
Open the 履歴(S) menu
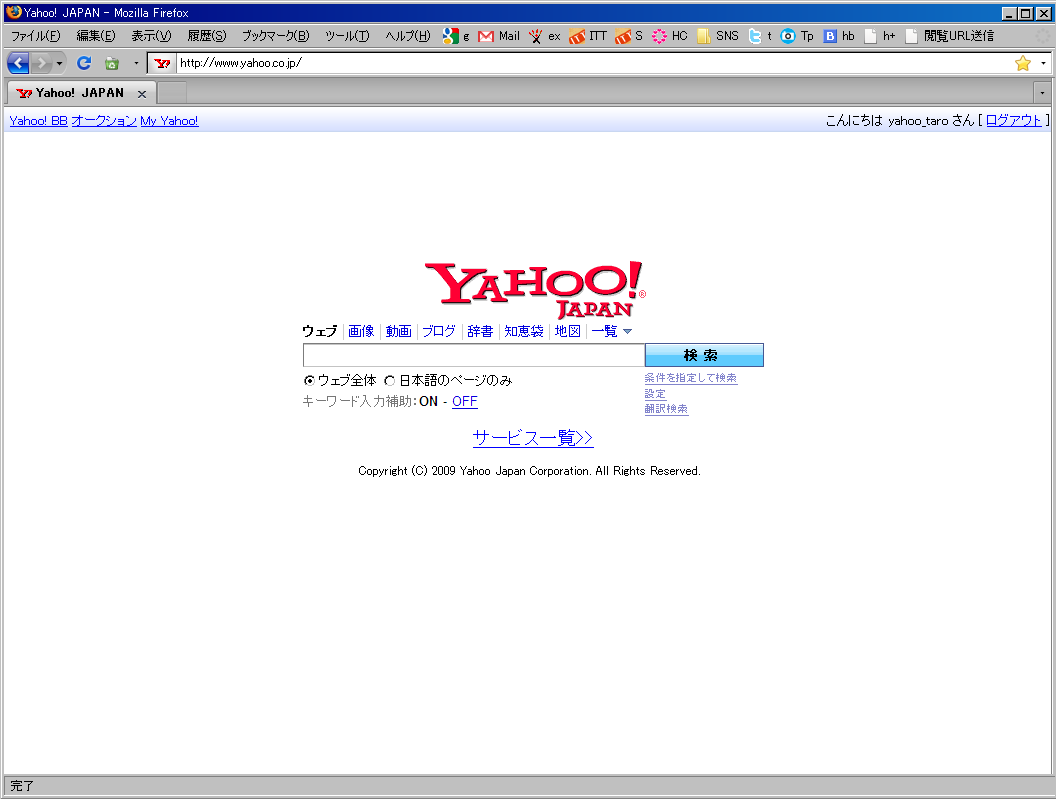point(207,36)
